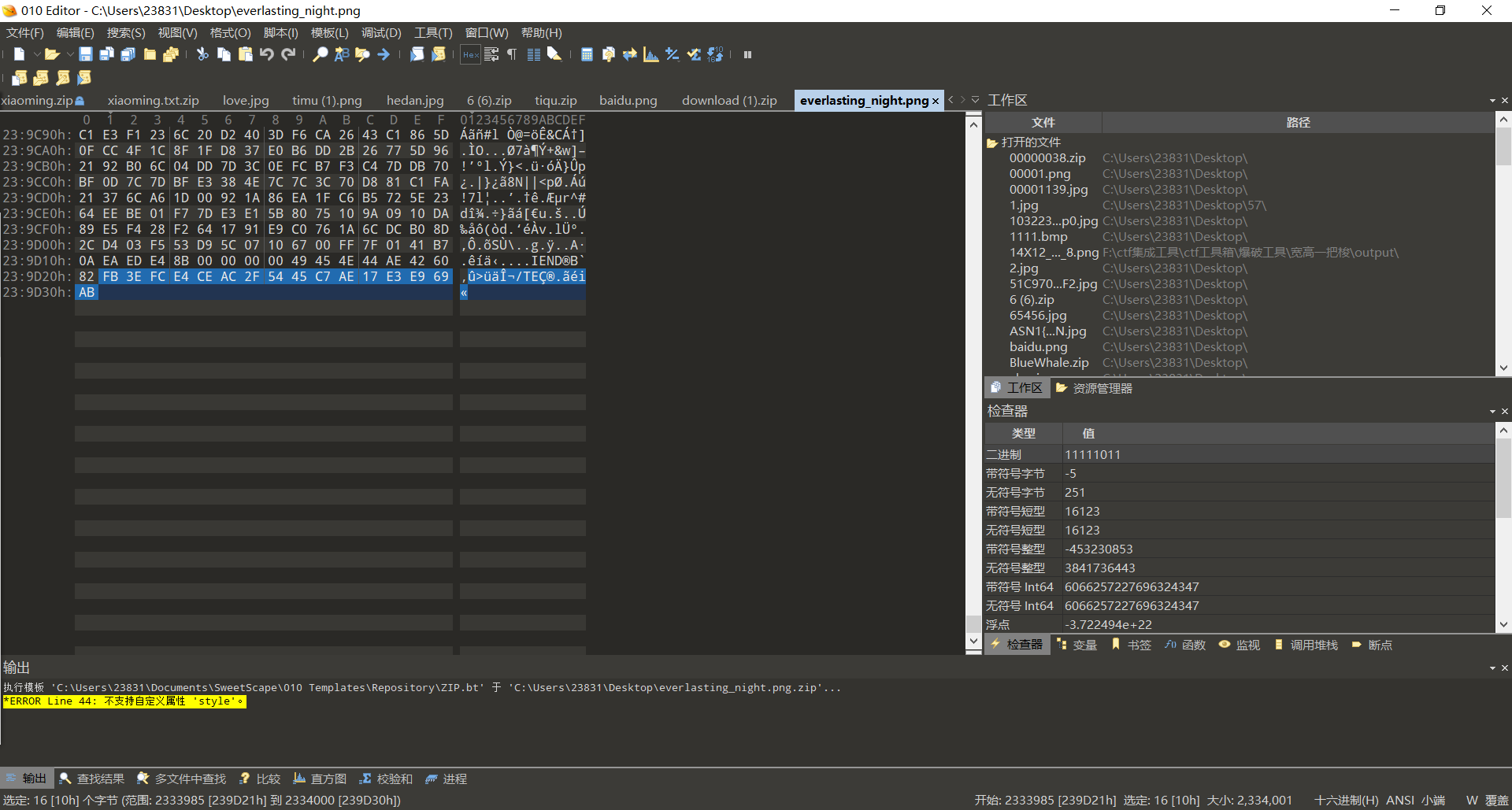Collapse the 打开的文件 folder tree
This screenshot has width=1512, height=810.
pyautogui.click(x=992, y=142)
